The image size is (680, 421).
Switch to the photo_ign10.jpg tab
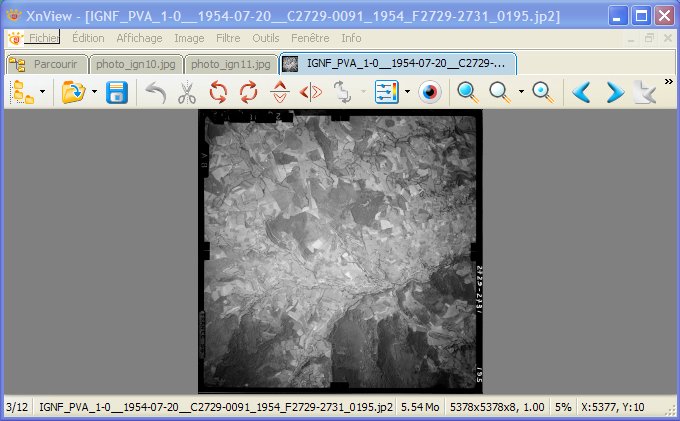click(x=134, y=64)
